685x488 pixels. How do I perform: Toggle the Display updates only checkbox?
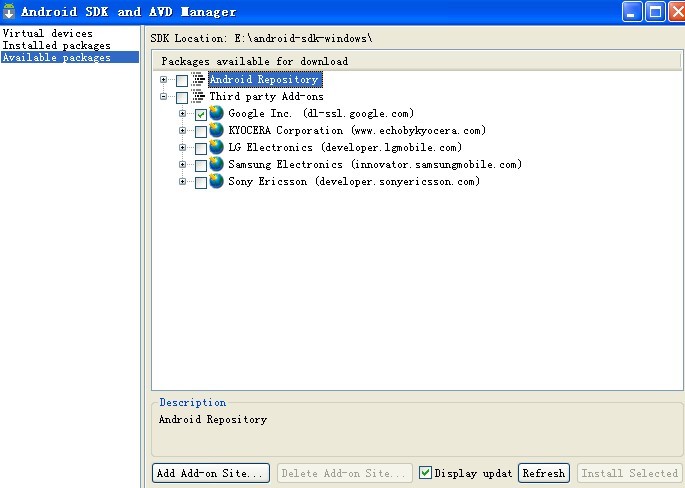[x=425, y=472]
